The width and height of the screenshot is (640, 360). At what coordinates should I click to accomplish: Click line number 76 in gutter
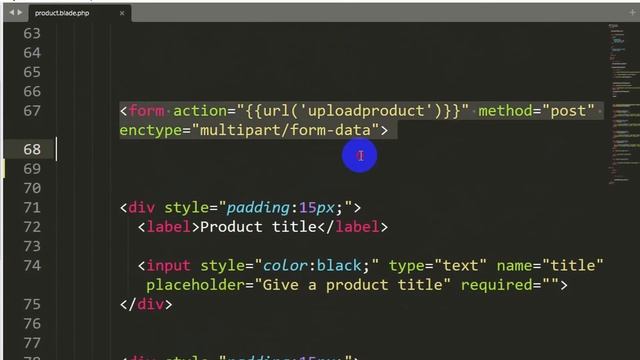coord(32,324)
